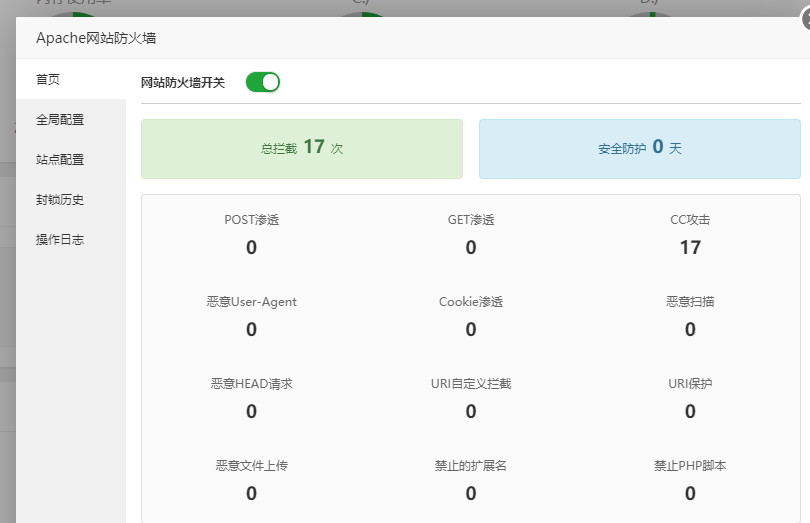The height and width of the screenshot is (523, 810).
Task: Click the count under 恶意文件上传
Action: pos(252,494)
